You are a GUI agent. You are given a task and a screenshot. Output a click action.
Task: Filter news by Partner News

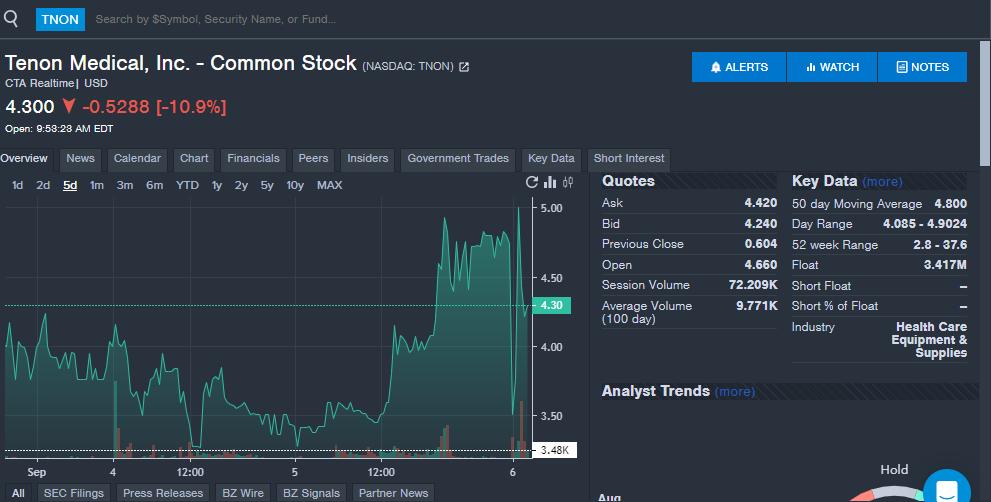pos(393,493)
